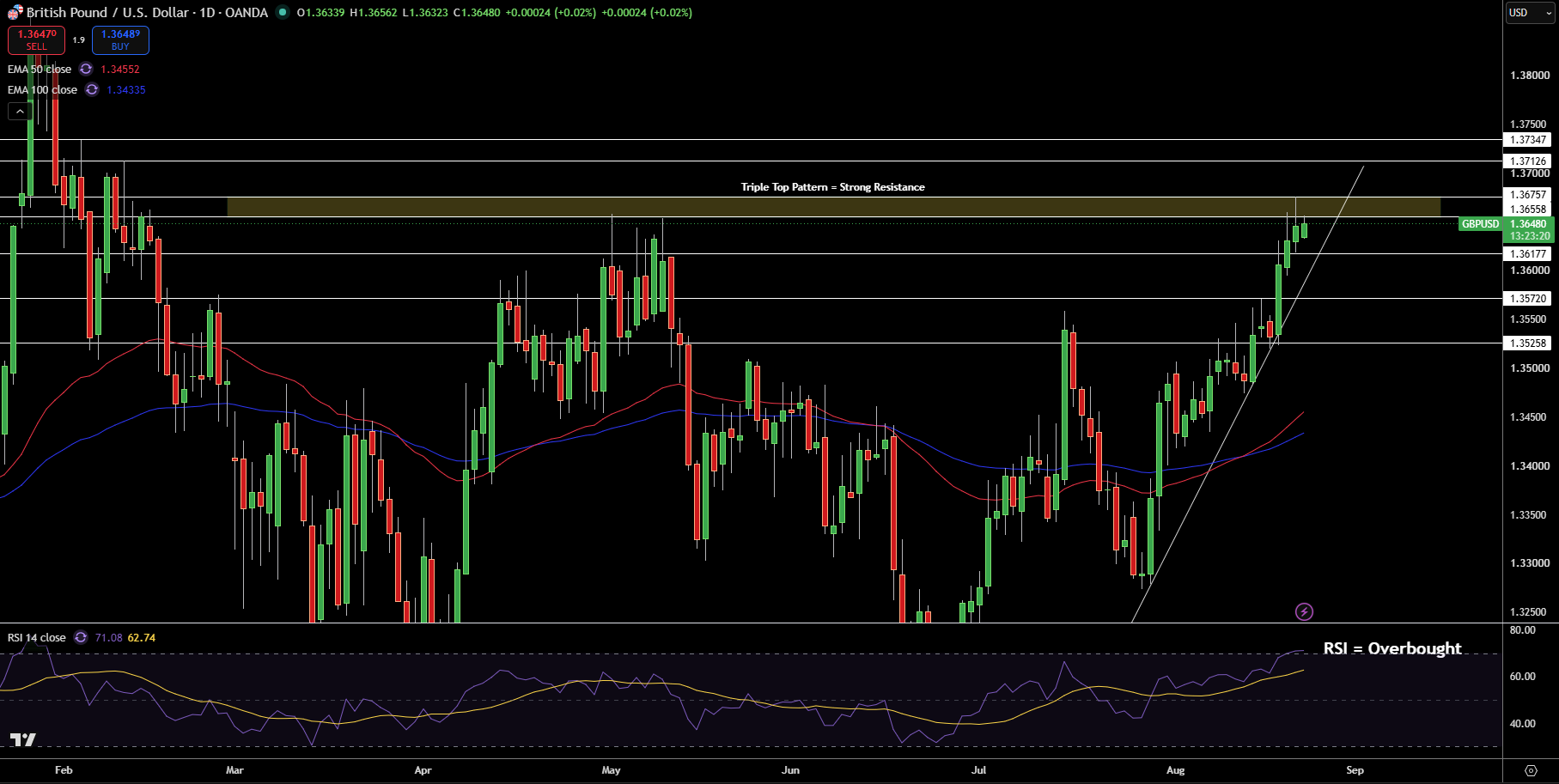Click the GBP/USD flag symbol icon
The height and width of the screenshot is (784, 1559).
click(15, 13)
